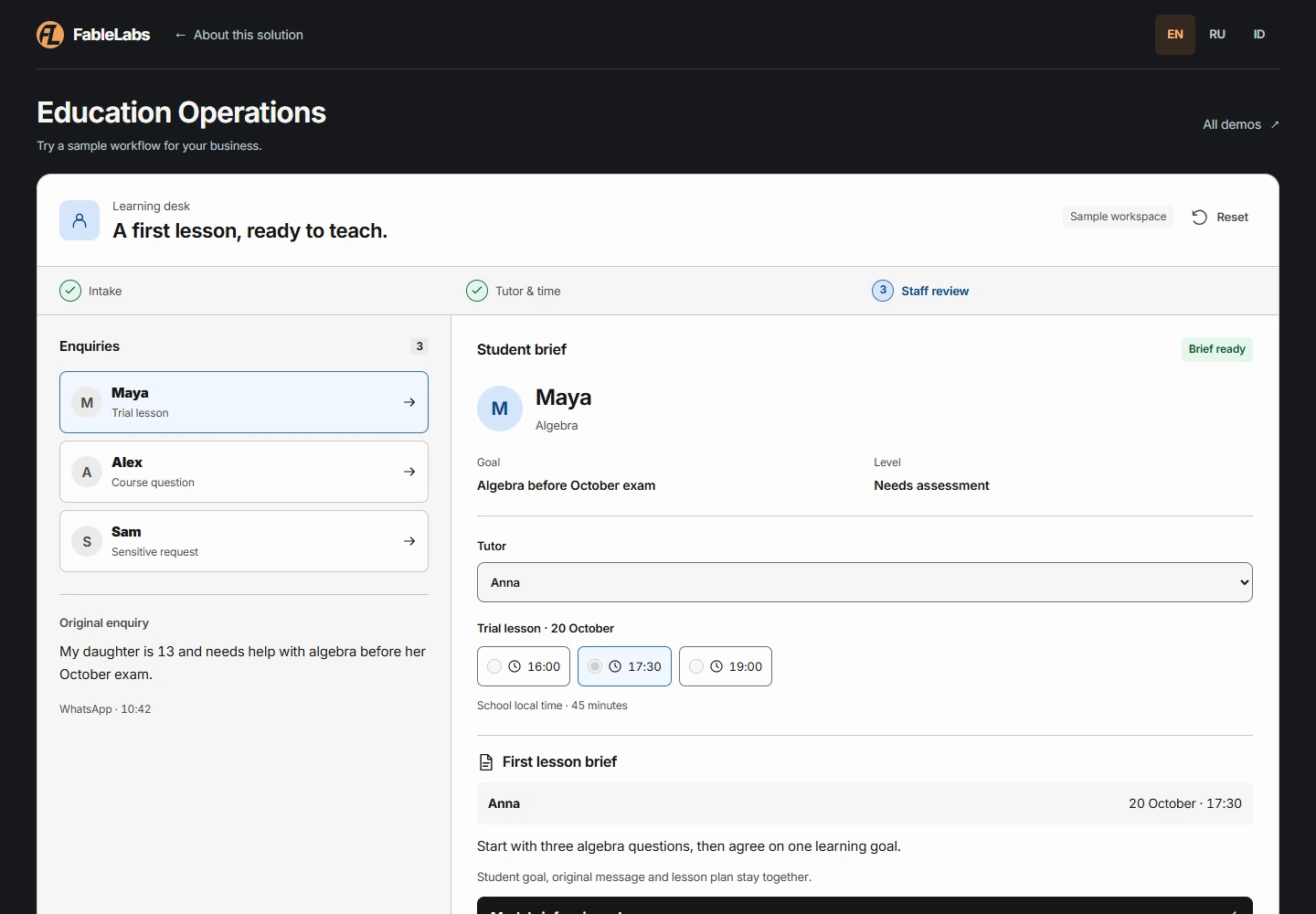This screenshot has height=914, width=1316.
Task: Click the First lesson brief document icon
Action: point(486,761)
